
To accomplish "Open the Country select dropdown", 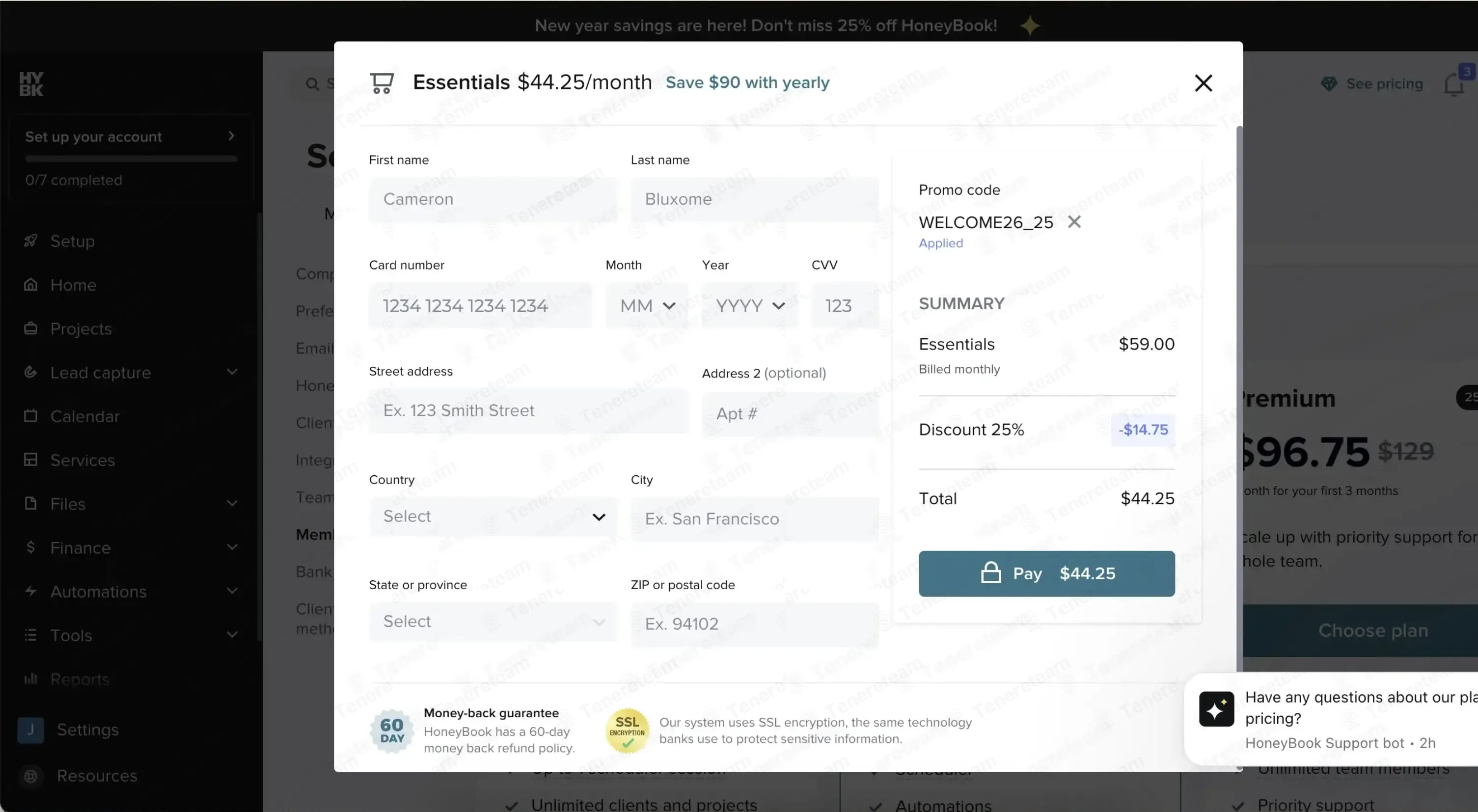I will tap(493, 516).
